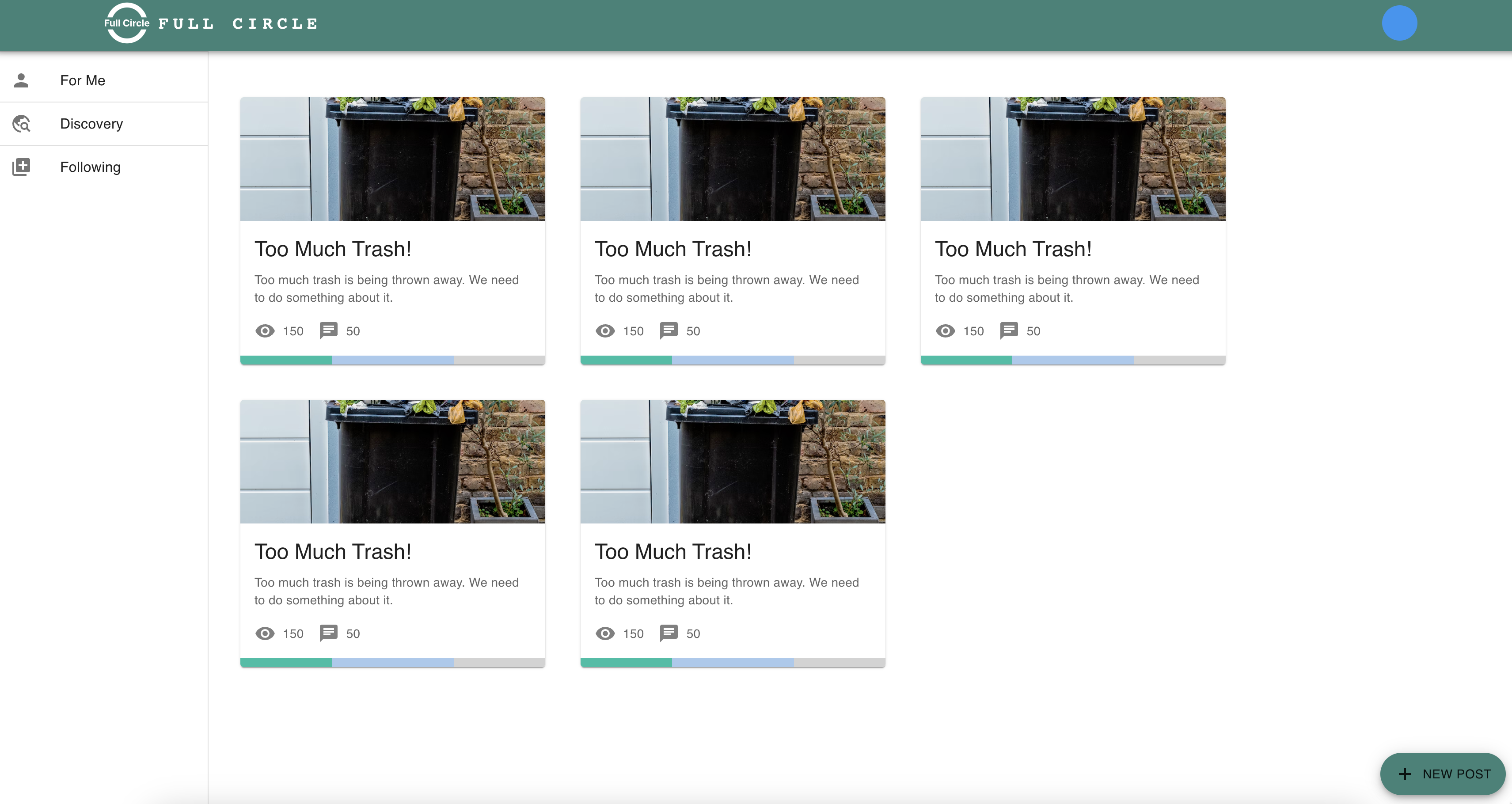Click the Discovery search-globe icon
Image resolution: width=1512 pixels, height=804 pixels.
21,124
